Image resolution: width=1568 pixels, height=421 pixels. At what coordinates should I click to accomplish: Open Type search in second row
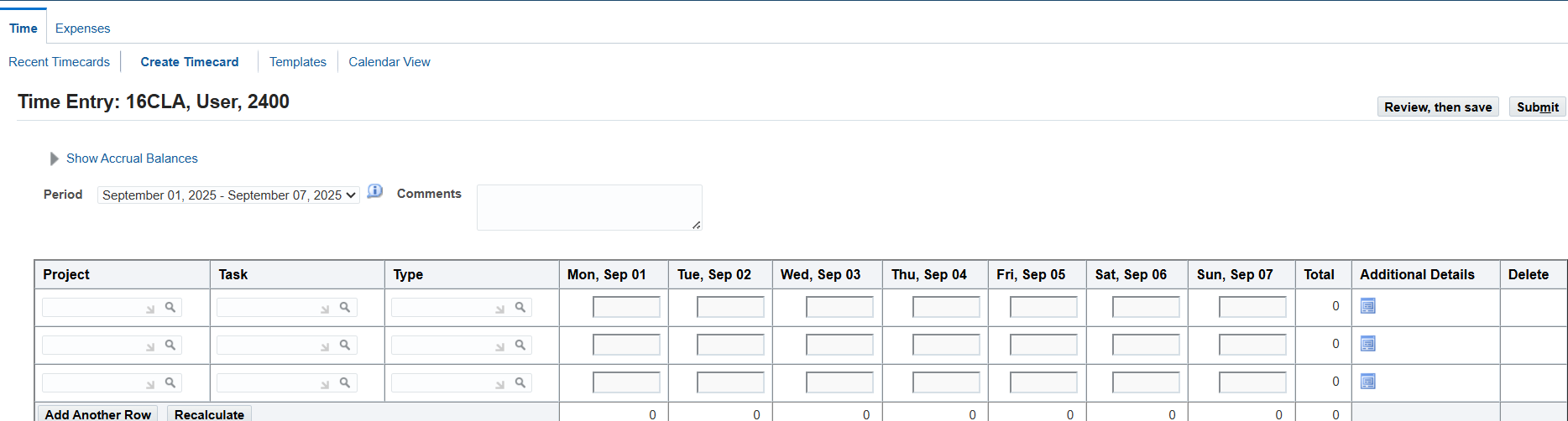(x=520, y=345)
